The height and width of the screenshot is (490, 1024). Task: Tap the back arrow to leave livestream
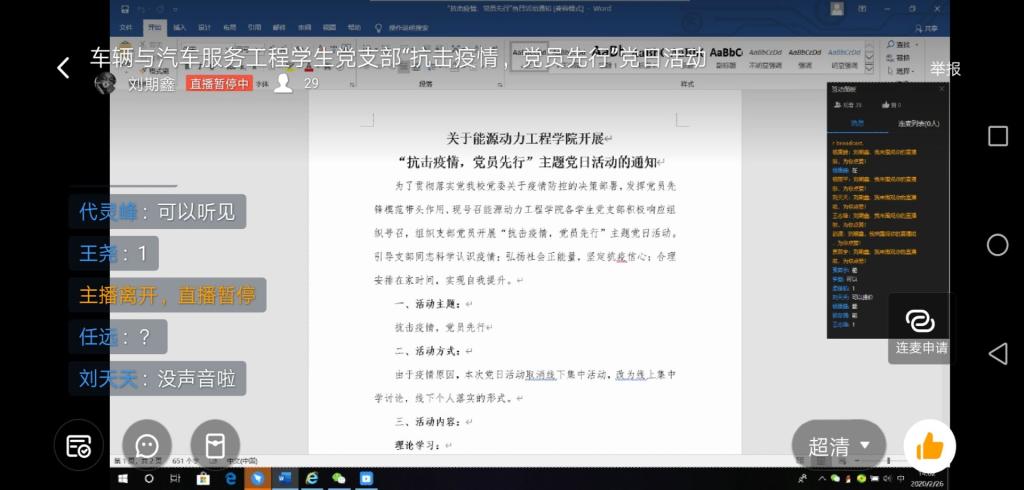pos(63,68)
